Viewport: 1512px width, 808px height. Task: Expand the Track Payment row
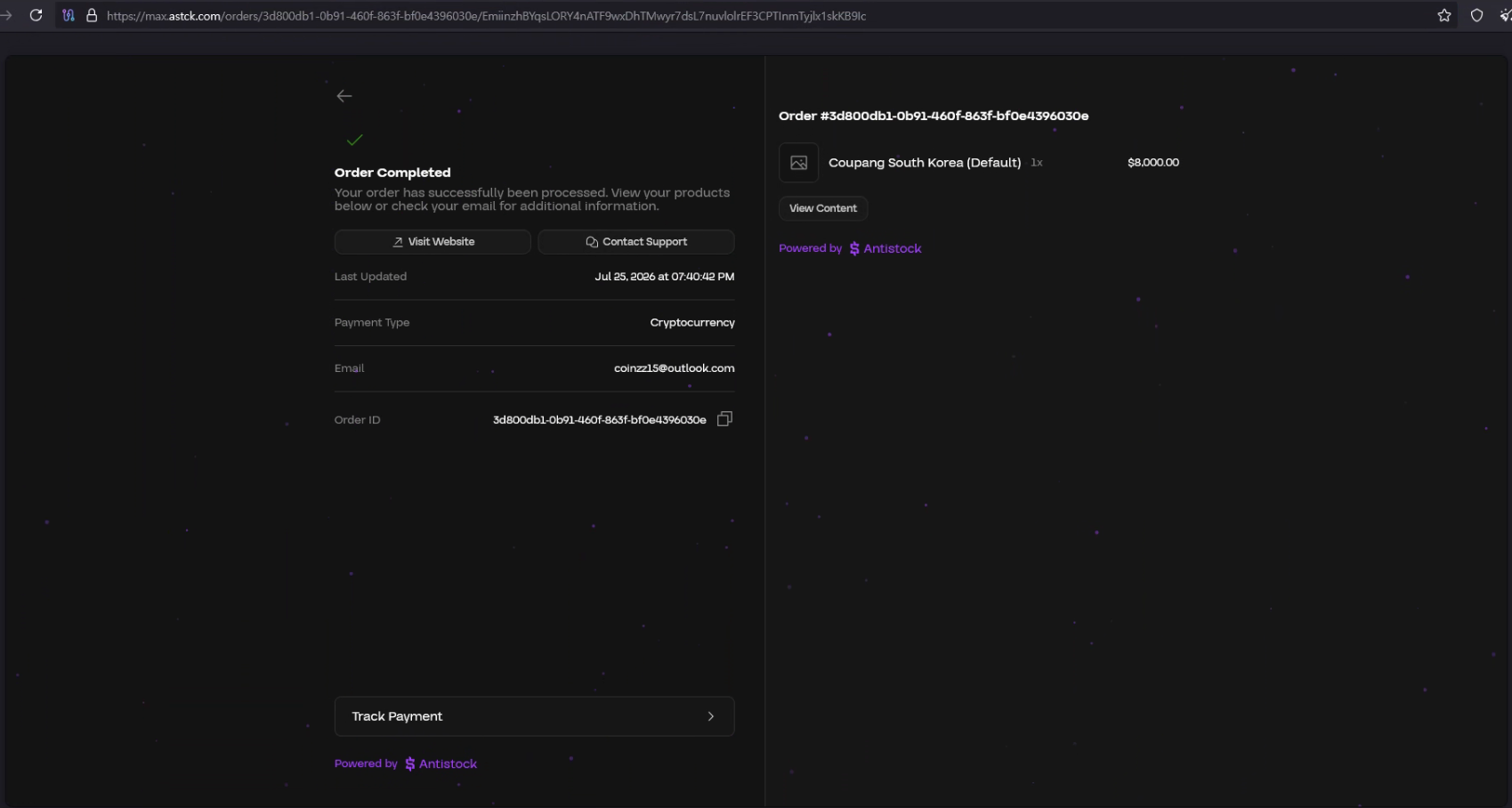535,716
